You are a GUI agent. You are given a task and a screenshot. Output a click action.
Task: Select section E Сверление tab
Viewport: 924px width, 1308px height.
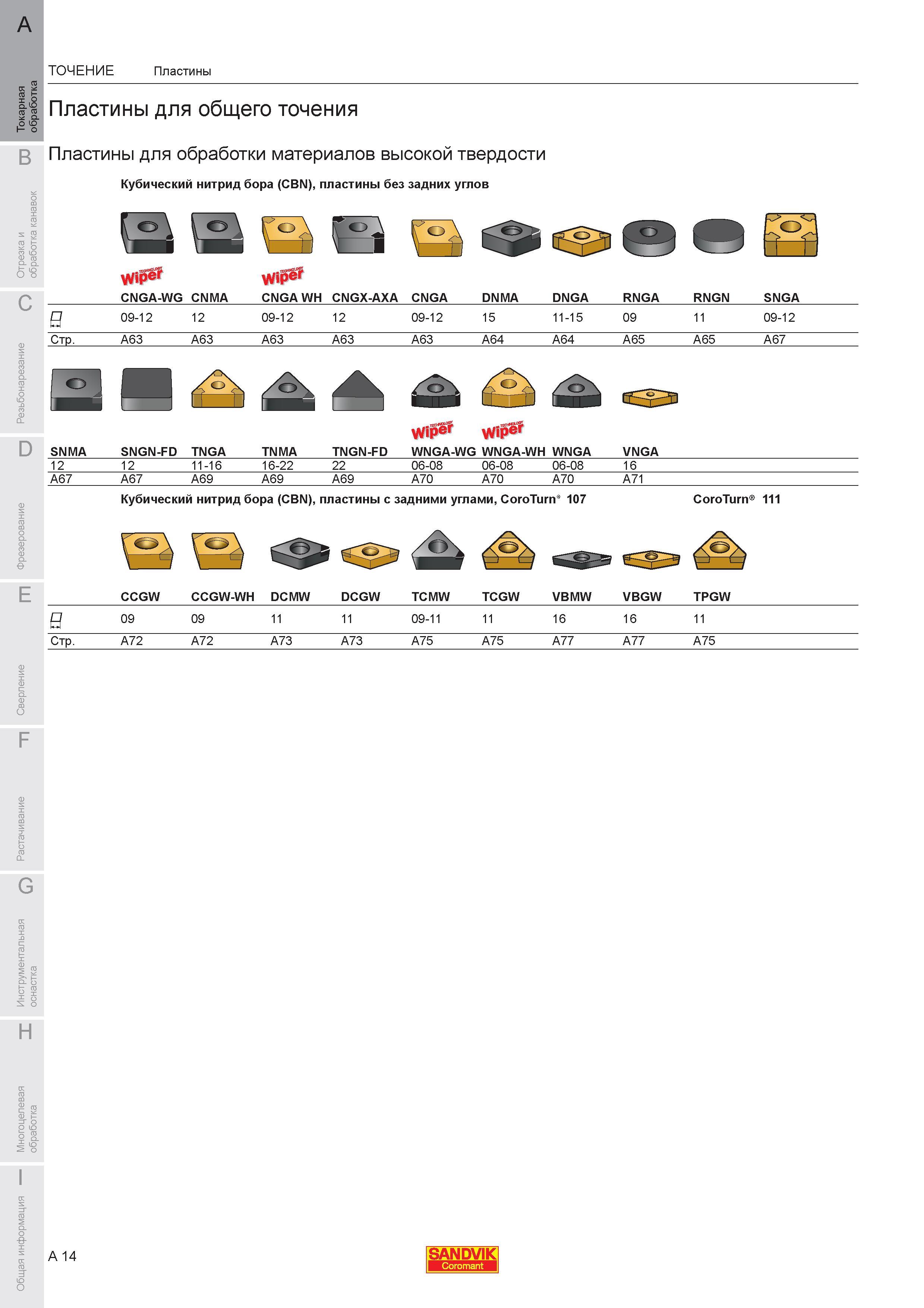point(22,654)
